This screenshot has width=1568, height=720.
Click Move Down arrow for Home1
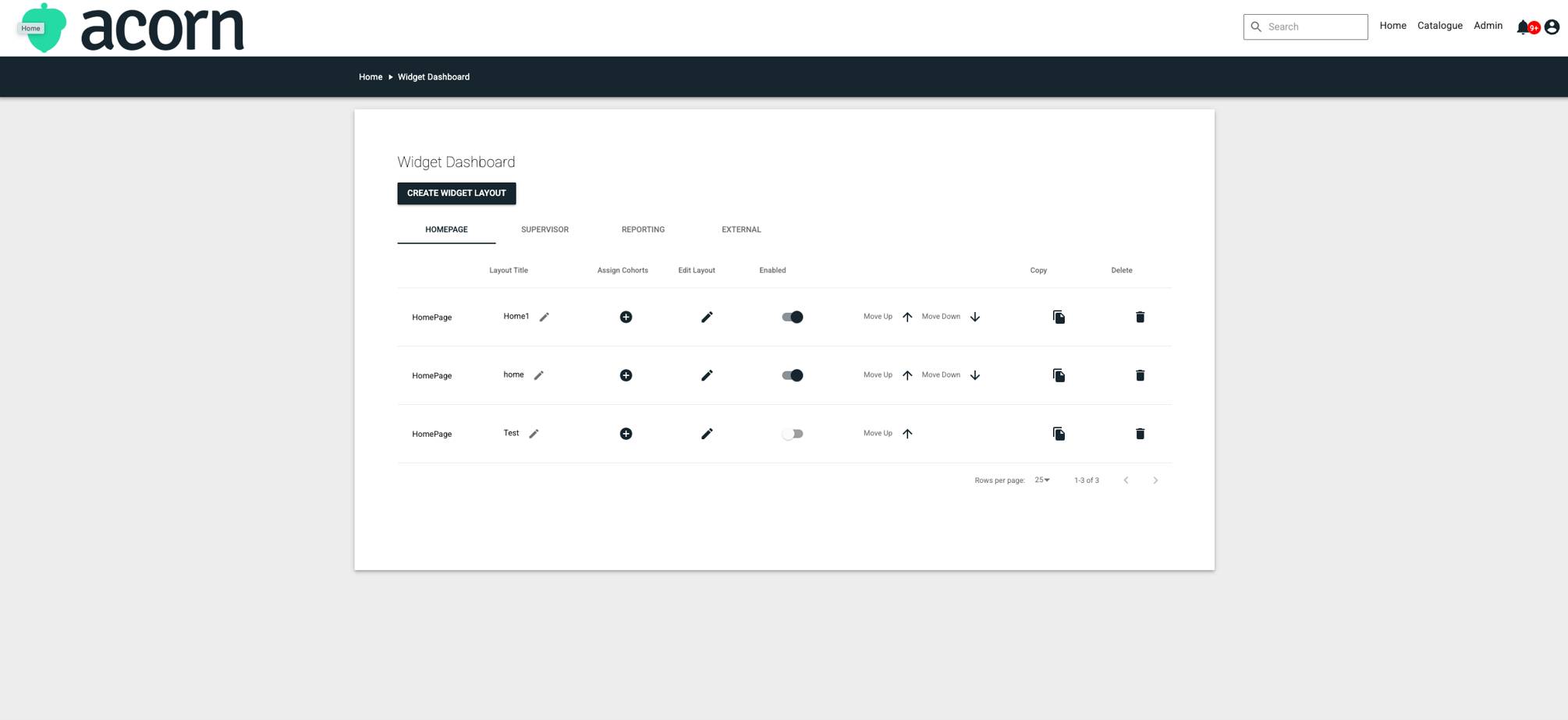click(974, 317)
